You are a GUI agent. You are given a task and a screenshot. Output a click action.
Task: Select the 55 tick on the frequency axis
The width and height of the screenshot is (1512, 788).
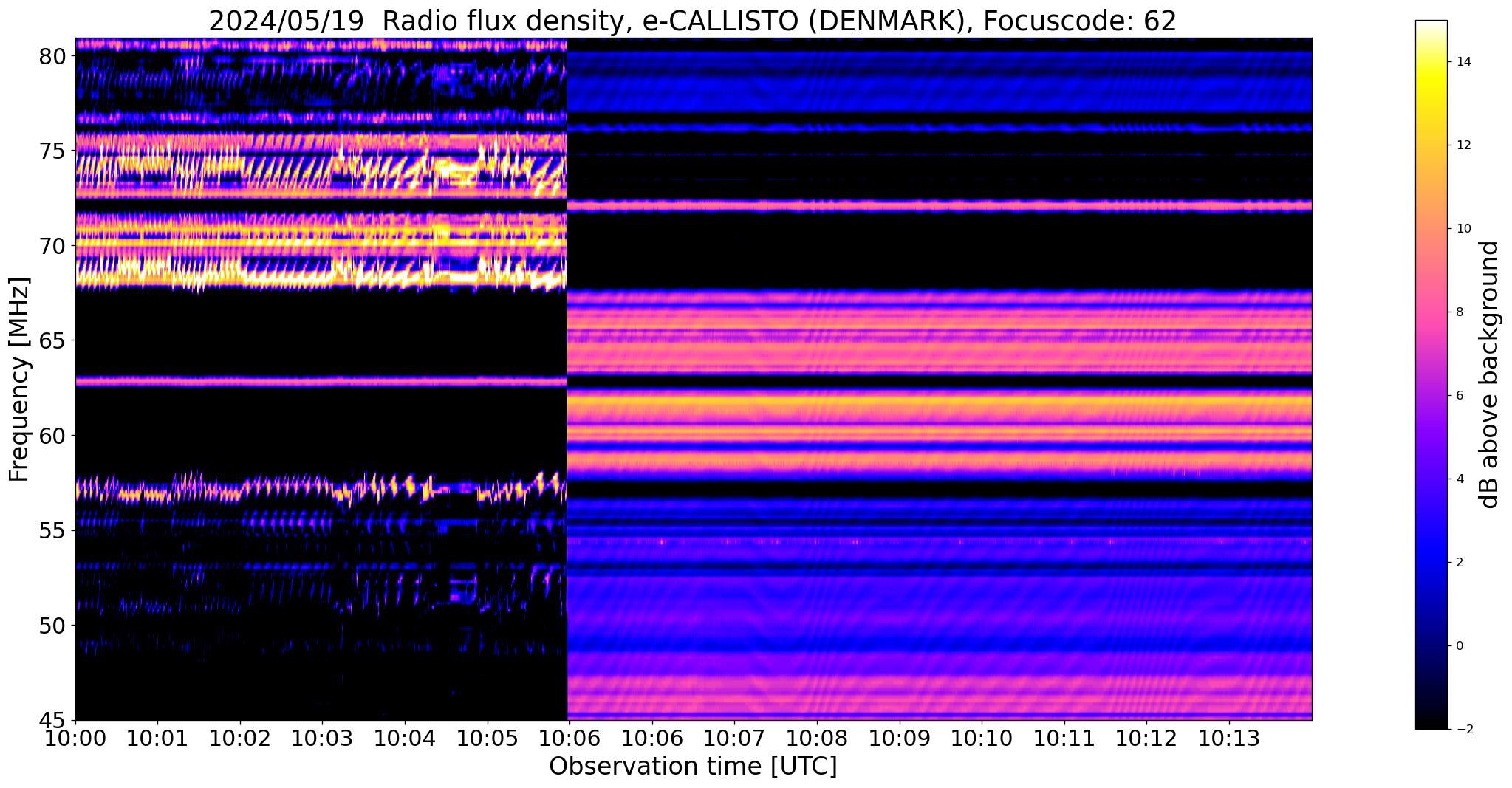click(x=52, y=531)
